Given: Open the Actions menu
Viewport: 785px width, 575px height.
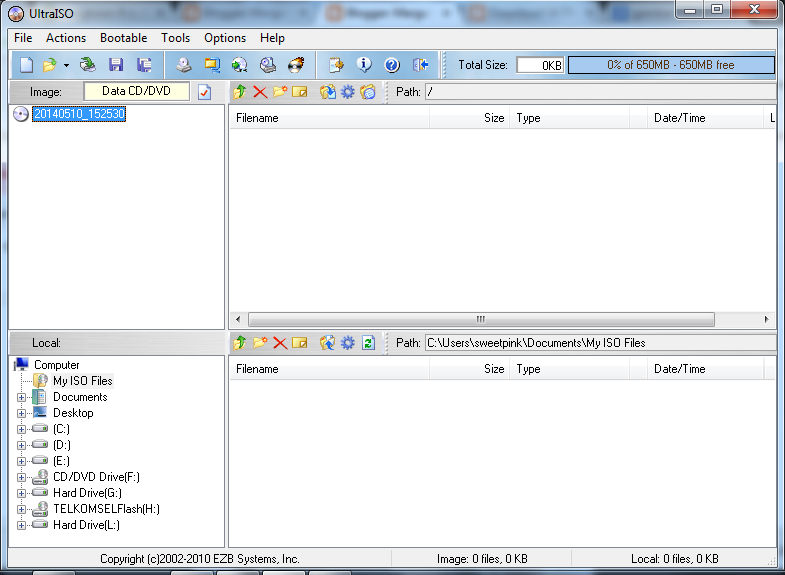Looking at the screenshot, I should (66, 38).
